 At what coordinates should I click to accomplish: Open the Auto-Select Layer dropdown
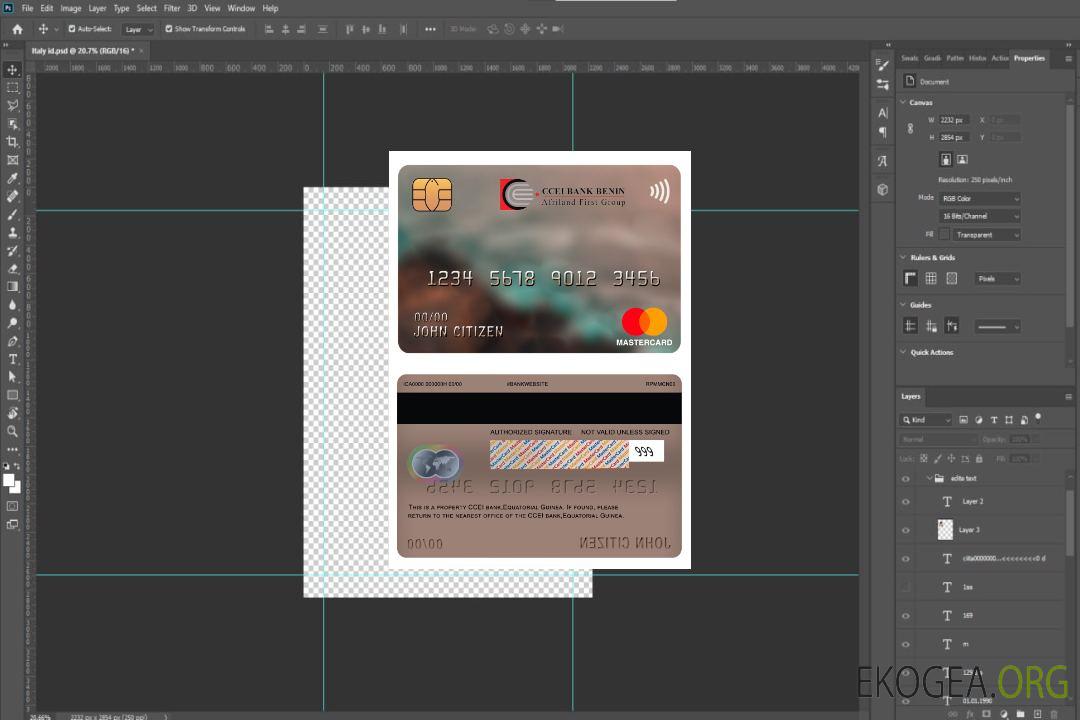click(x=138, y=29)
